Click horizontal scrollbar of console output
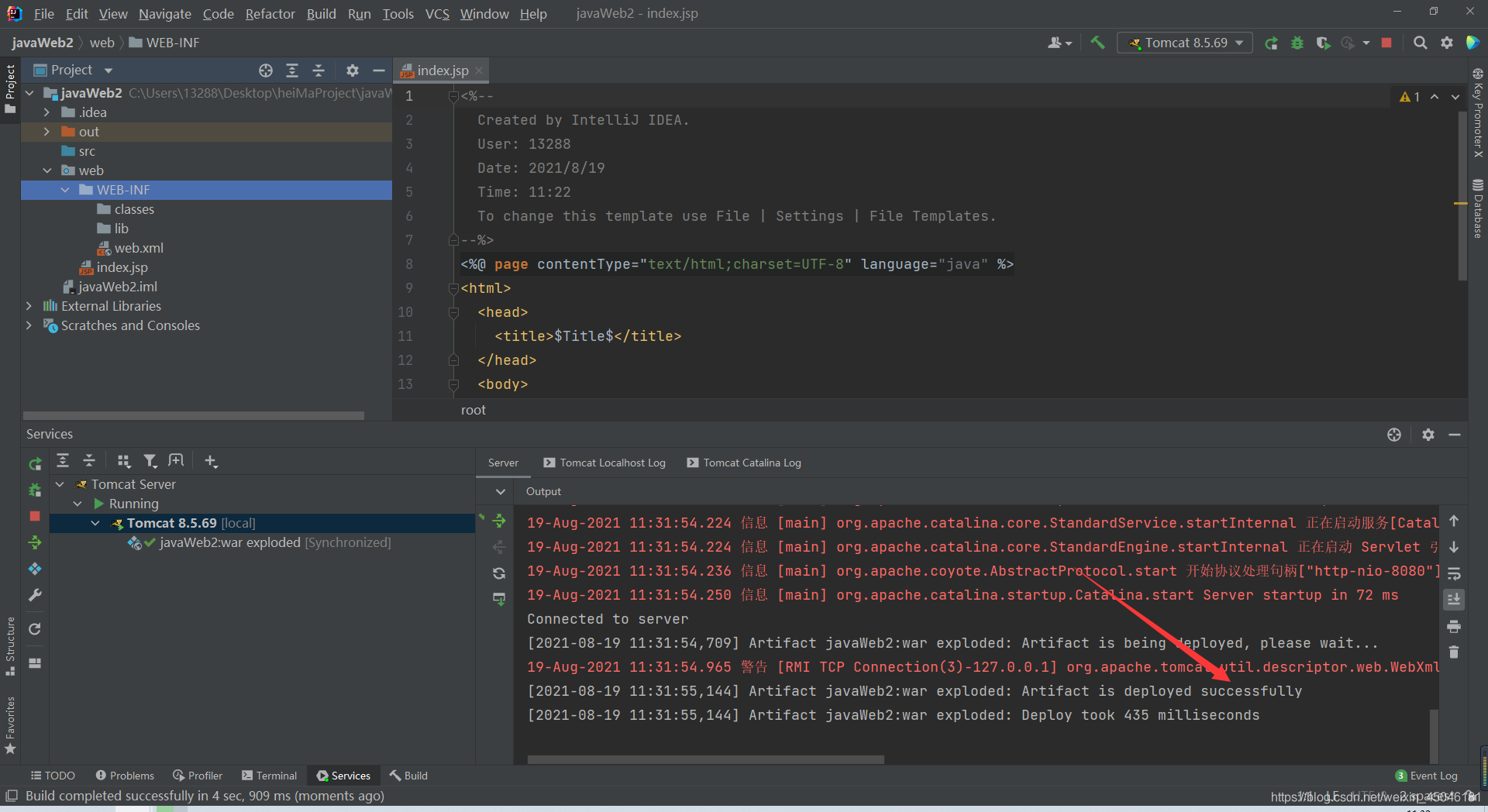Image resolution: width=1488 pixels, height=812 pixels. pyautogui.click(x=705, y=759)
